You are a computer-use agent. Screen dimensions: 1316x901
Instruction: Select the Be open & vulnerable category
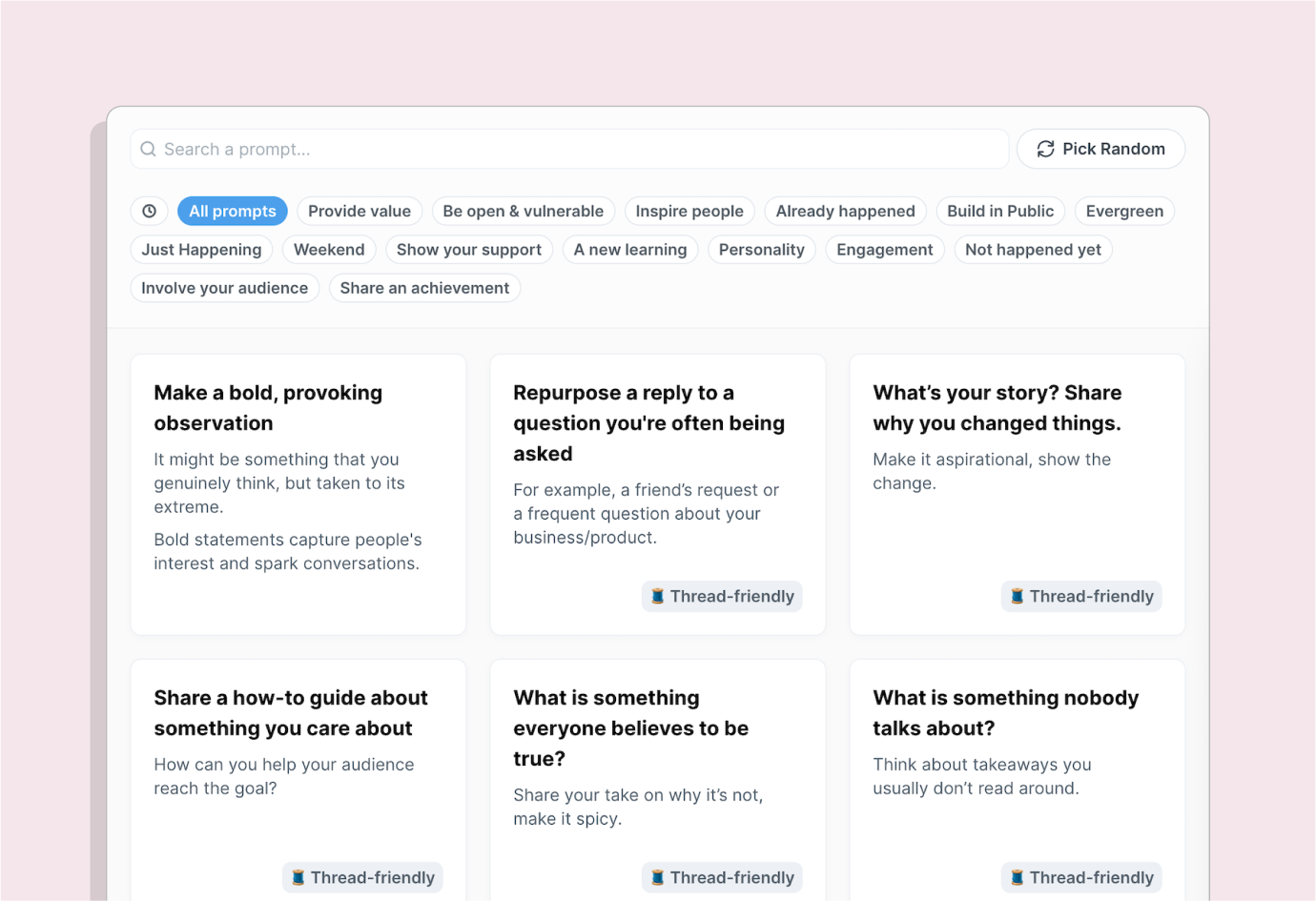523,211
